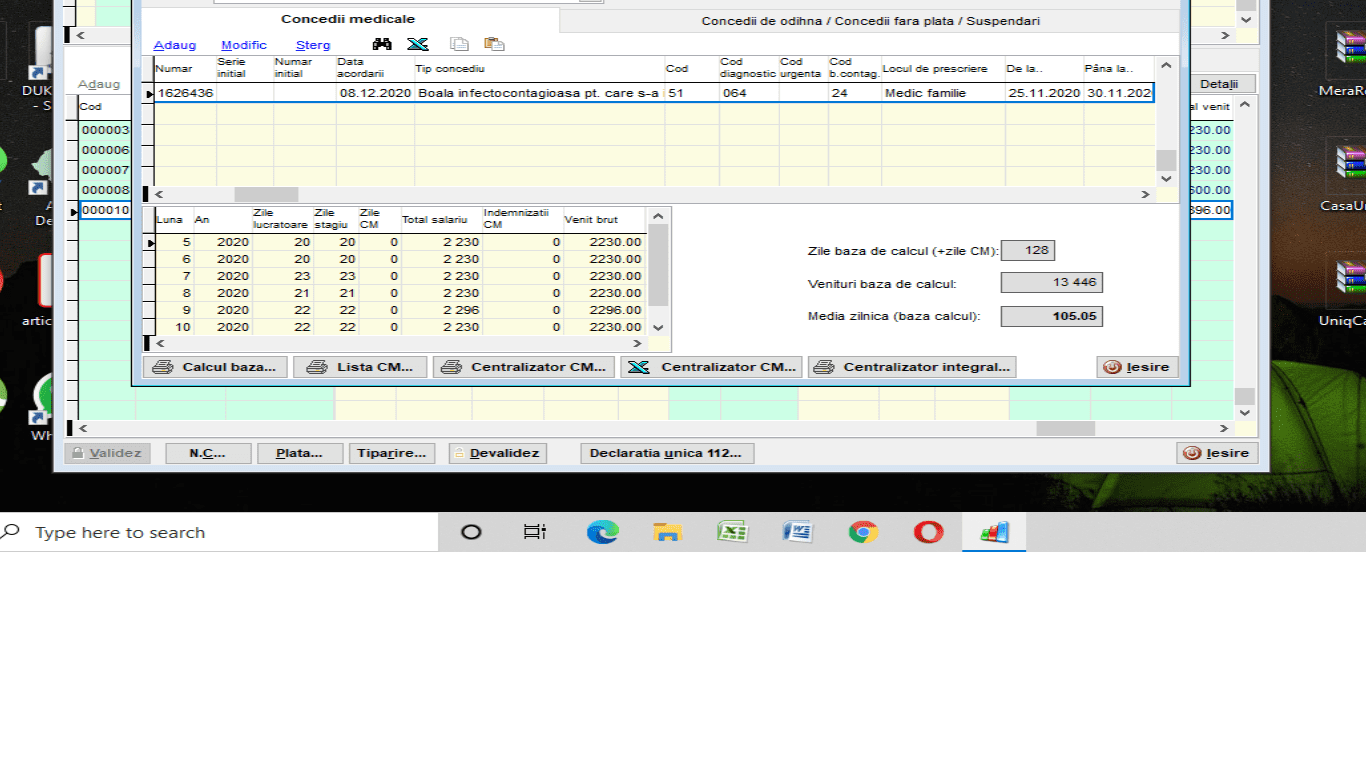The width and height of the screenshot is (1366, 768).
Task: Click the Iesire button in the back window
Action: 1217,453
